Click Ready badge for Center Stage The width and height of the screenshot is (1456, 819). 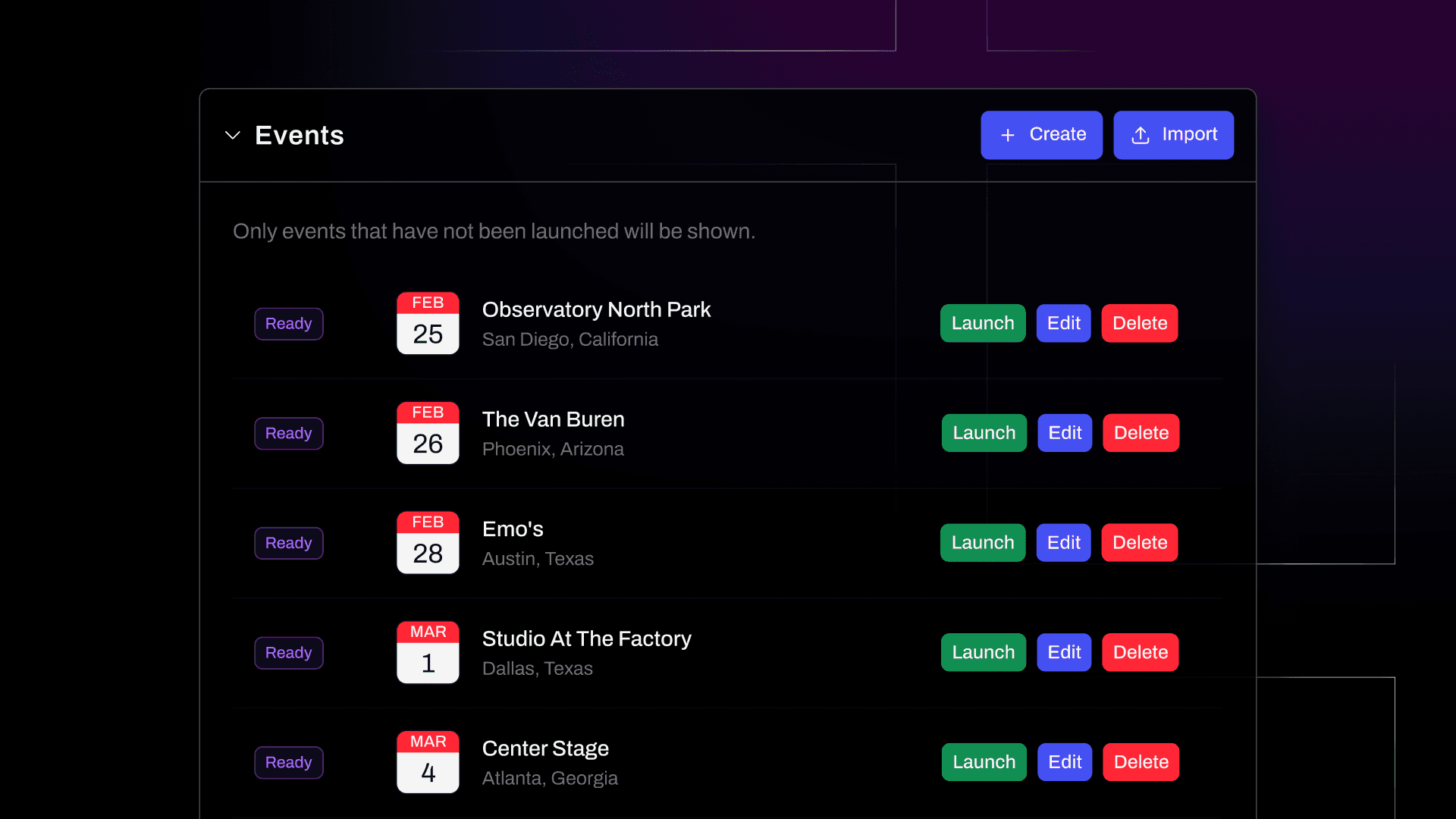(x=289, y=763)
